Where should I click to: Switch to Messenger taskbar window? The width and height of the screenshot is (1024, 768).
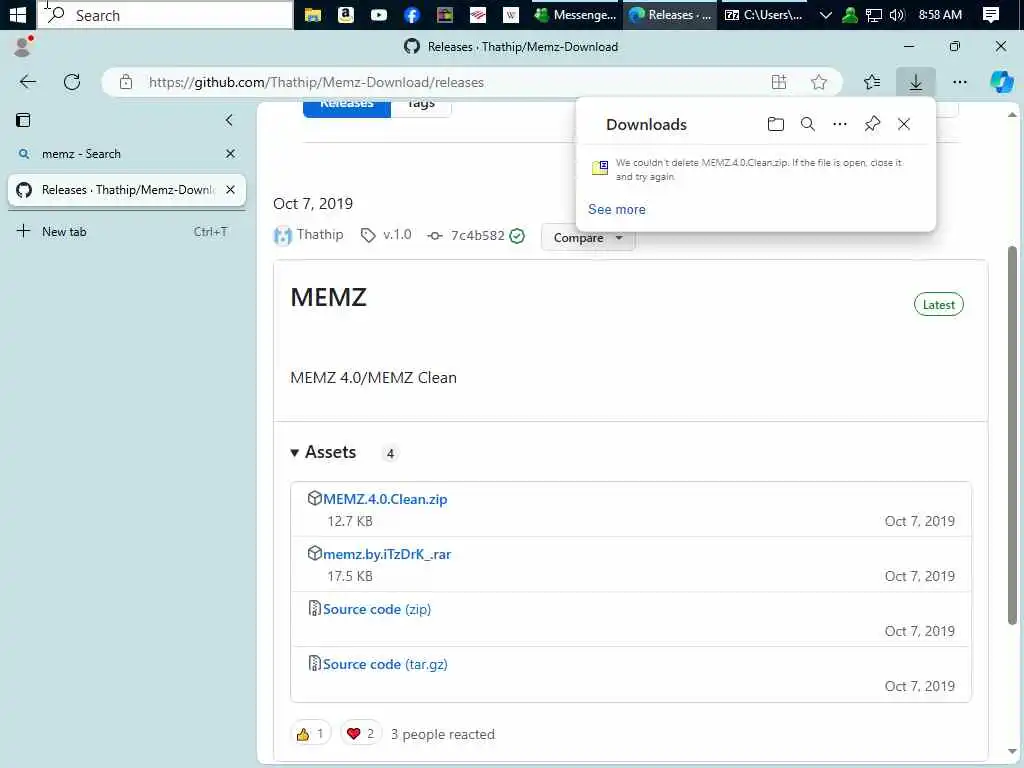[575, 14]
